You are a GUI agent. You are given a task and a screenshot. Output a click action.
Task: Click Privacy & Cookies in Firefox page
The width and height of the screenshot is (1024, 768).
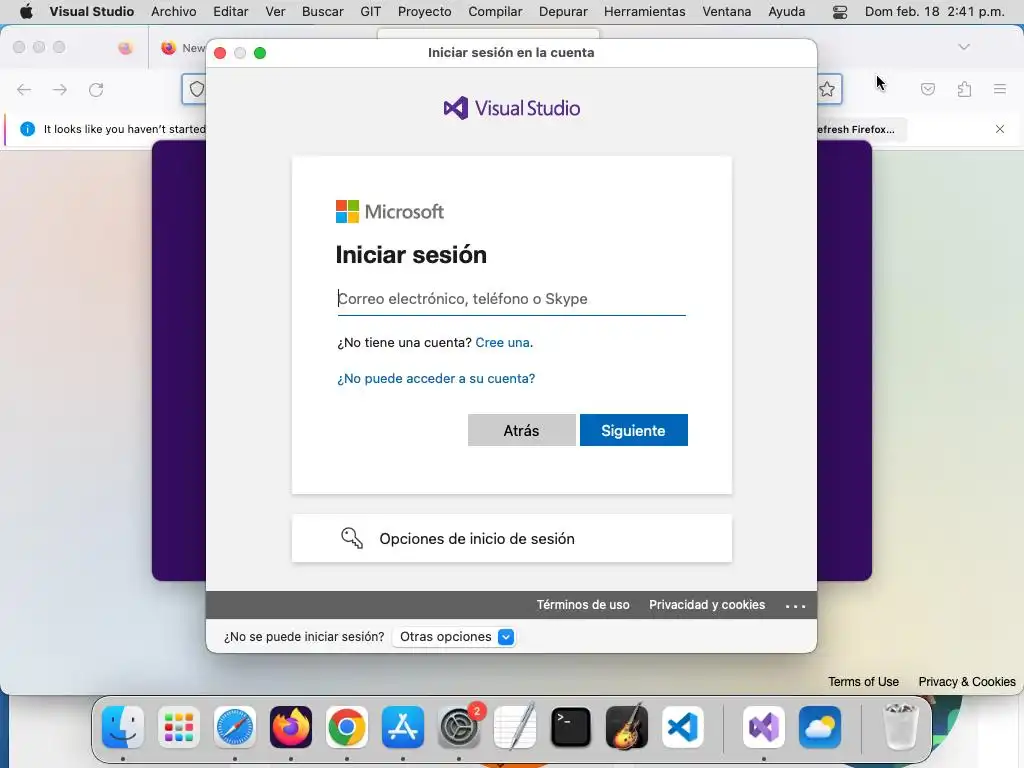[967, 682]
